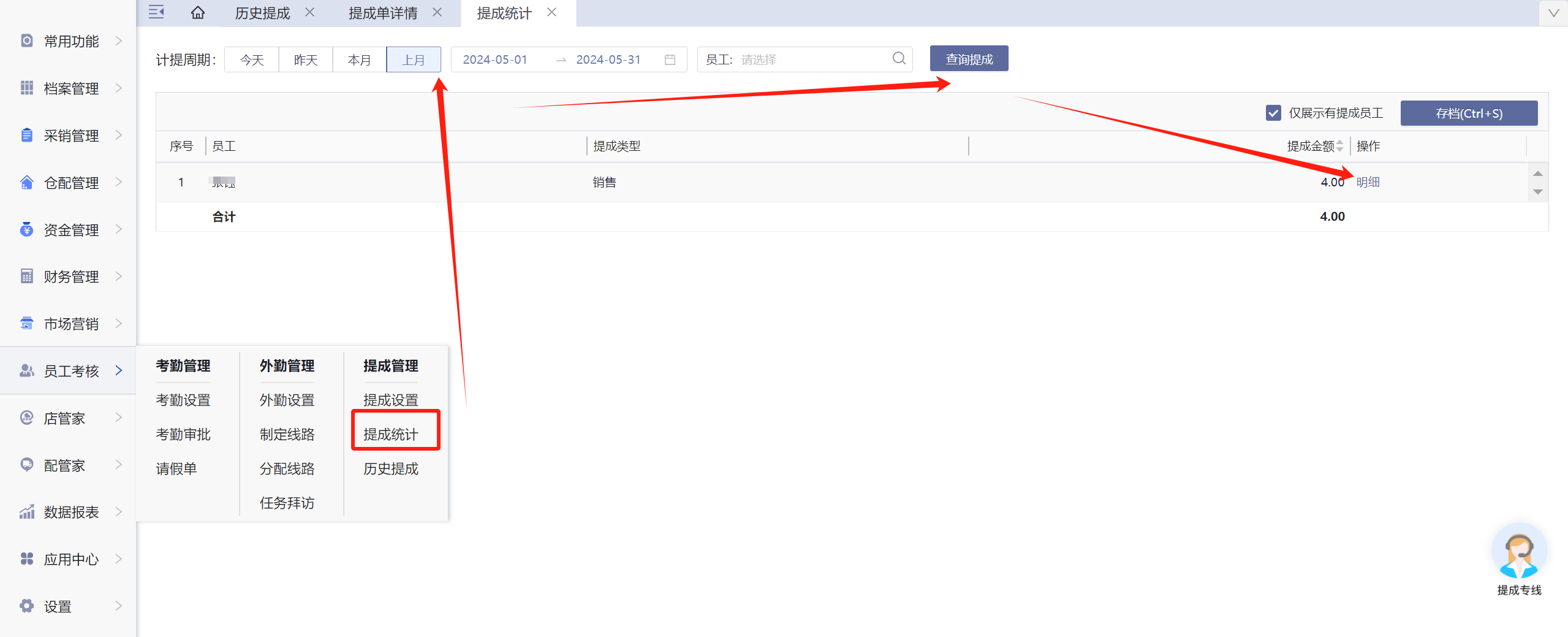Select the 今天 period option

pos(252,60)
